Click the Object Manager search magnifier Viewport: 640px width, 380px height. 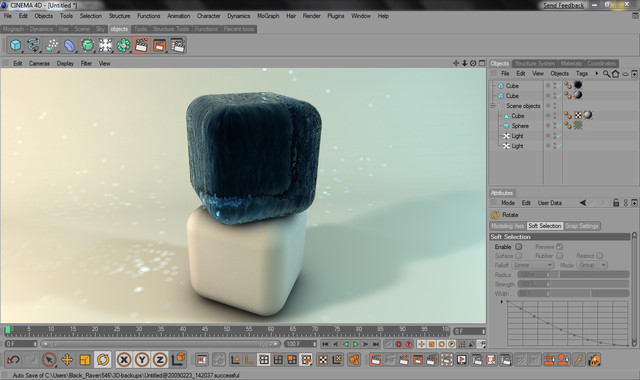tap(607, 73)
